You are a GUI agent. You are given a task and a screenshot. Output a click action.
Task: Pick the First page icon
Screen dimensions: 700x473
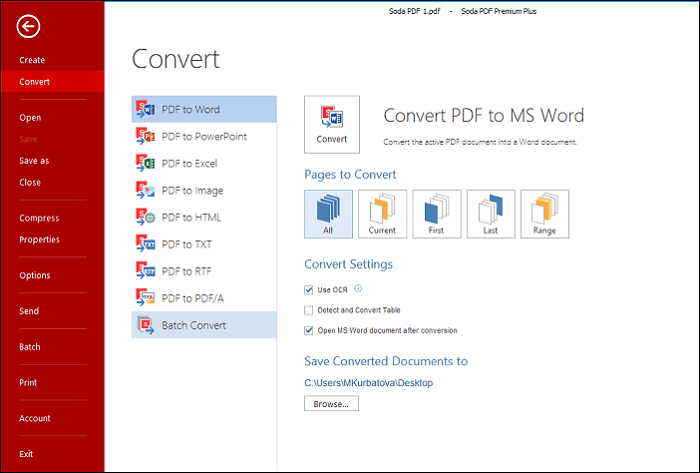click(x=436, y=213)
